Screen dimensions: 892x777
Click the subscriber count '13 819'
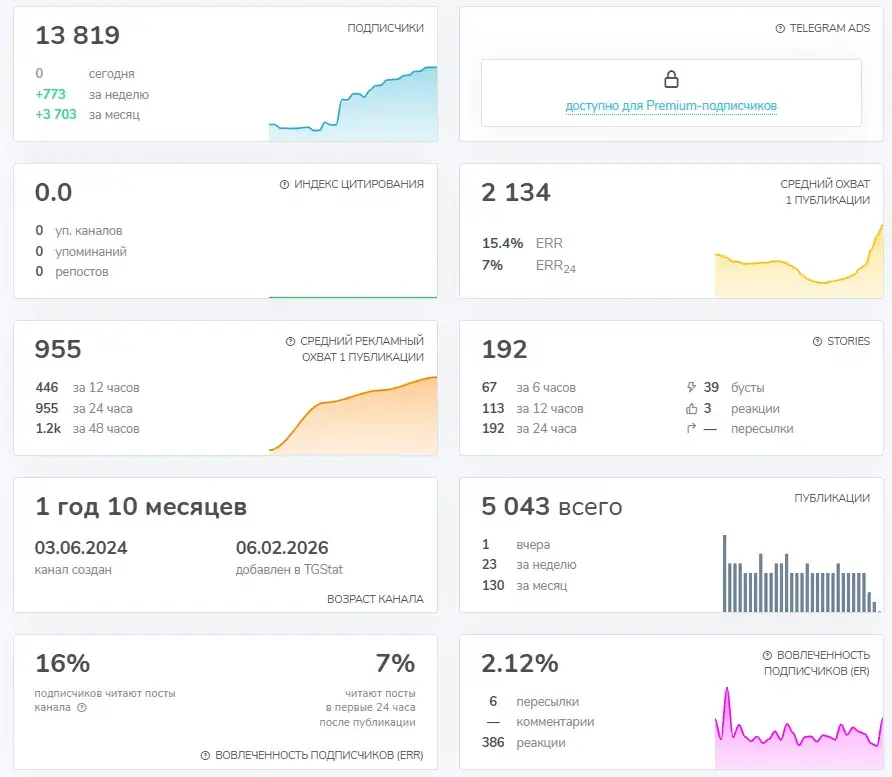coord(77,35)
